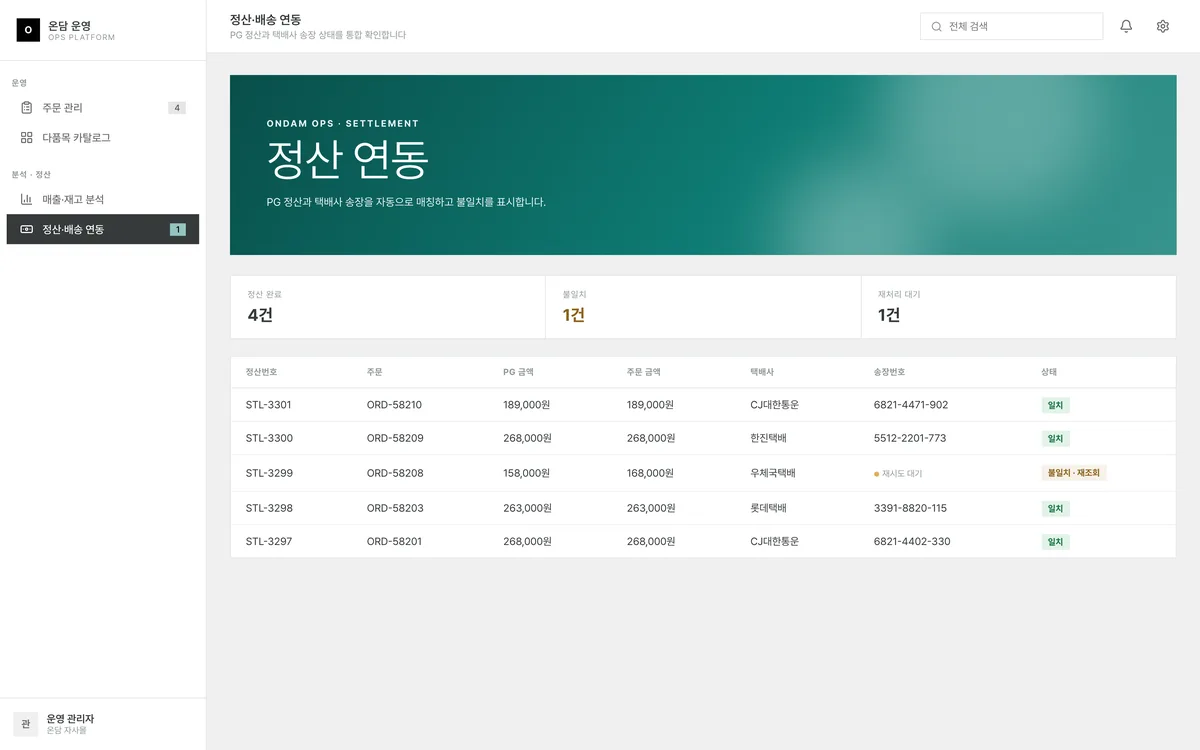
Task: Go to 매출·재고 분석
Action: (103, 199)
